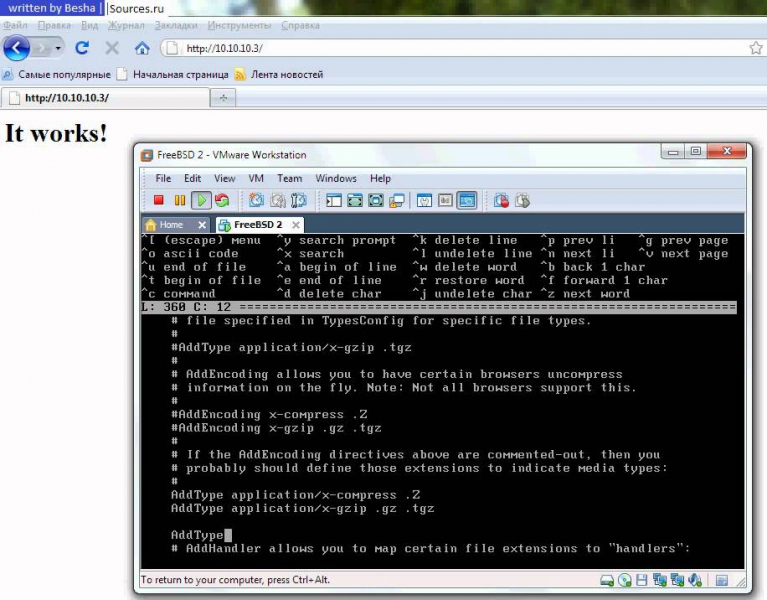Click the sound device status icon

click(x=694, y=580)
